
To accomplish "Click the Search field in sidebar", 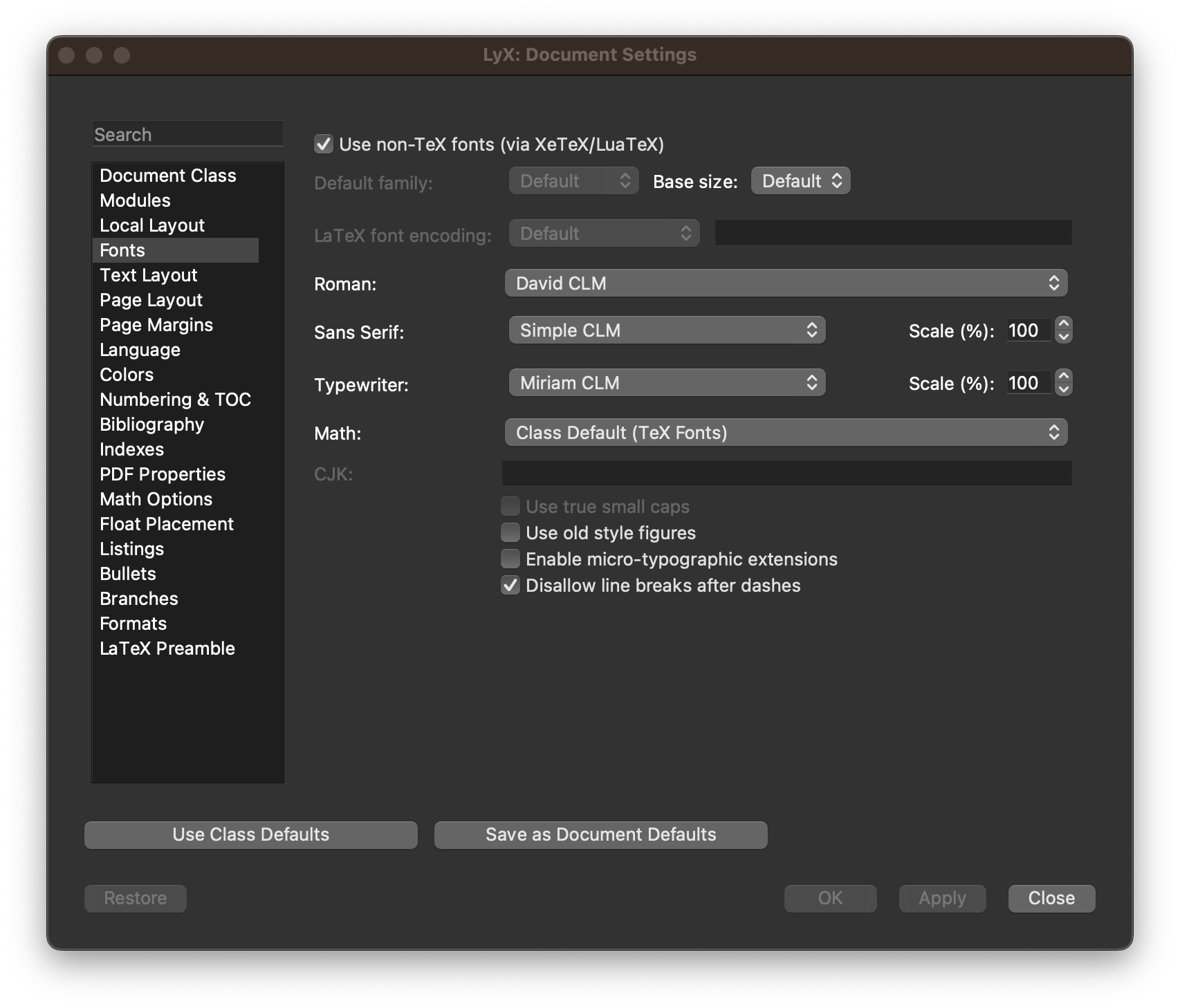I will [187, 134].
